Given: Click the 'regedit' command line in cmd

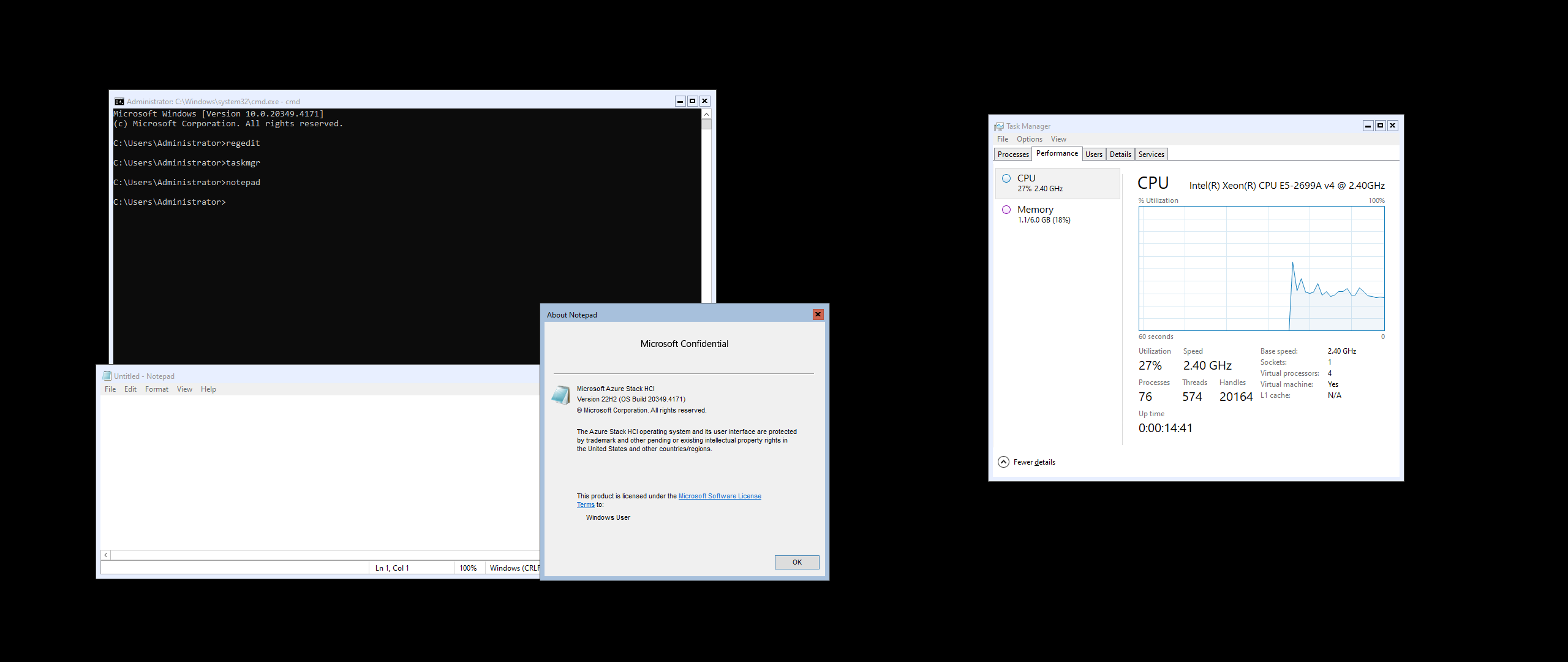Looking at the screenshot, I should tap(187, 143).
